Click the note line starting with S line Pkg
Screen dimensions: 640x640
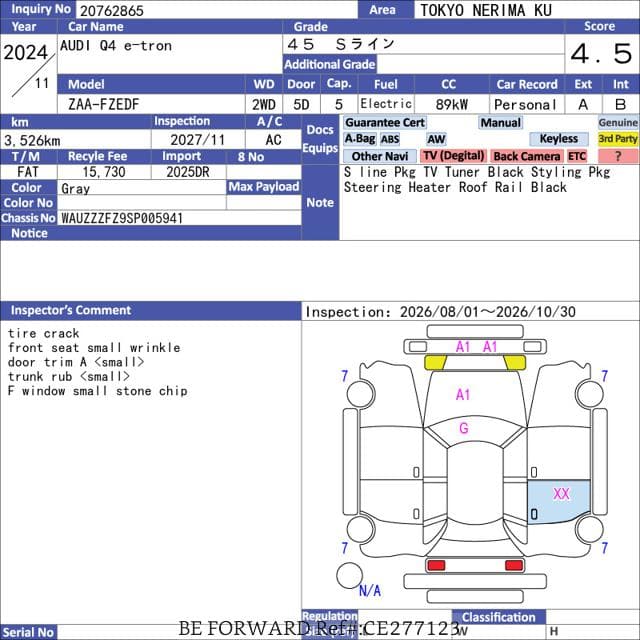click(477, 172)
